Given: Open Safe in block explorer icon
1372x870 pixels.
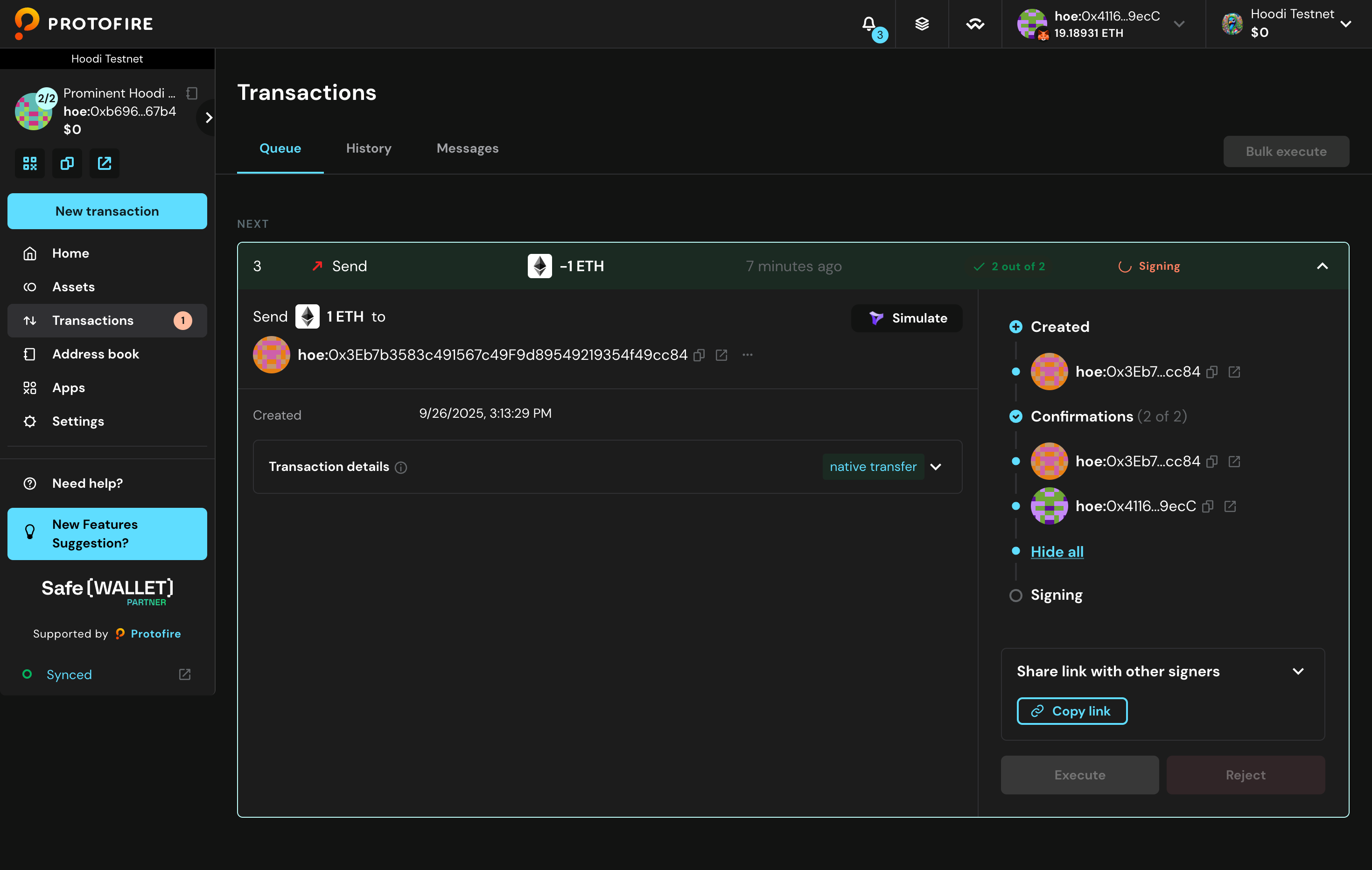Looking at the screenshot, I should coord(104,163).
